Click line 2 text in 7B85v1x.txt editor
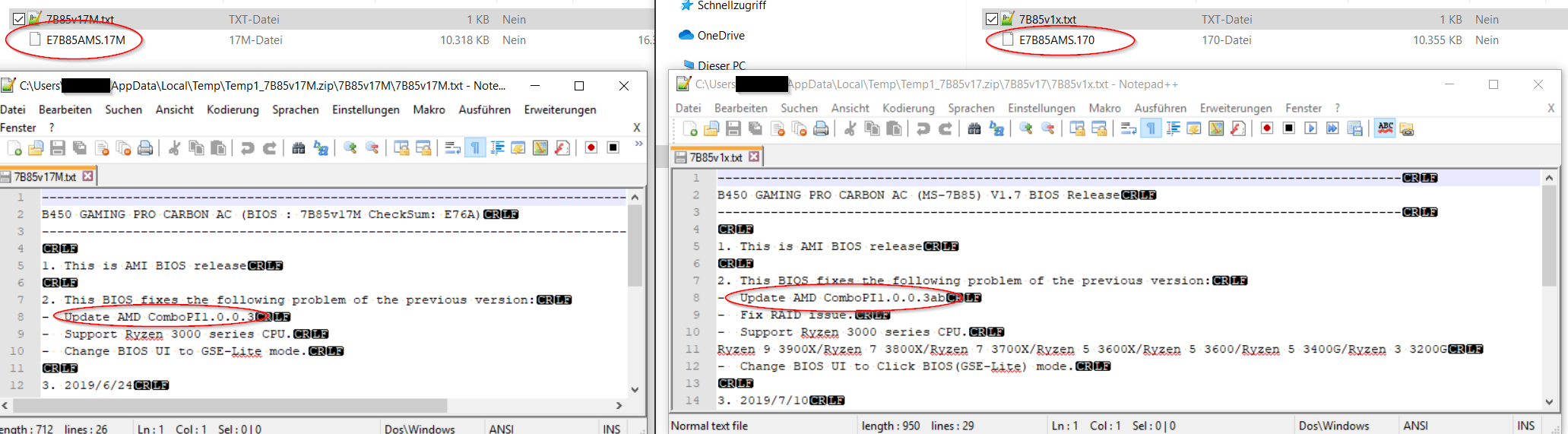This screenshot has width=1568, height=434. pos(918,195)
